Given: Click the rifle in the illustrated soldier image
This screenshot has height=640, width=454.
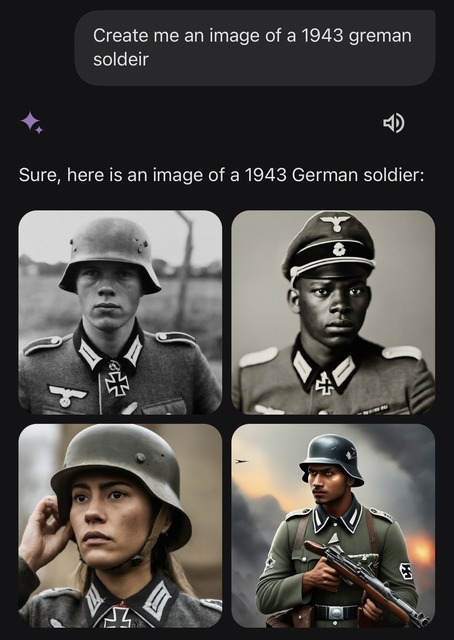Looking at the screenshot, I should (x=365, y=580).
